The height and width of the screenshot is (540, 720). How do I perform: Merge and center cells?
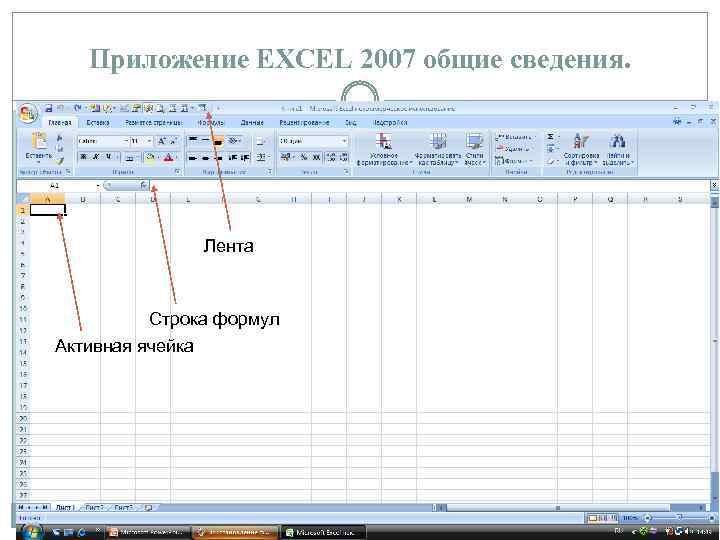pos(261,158)
